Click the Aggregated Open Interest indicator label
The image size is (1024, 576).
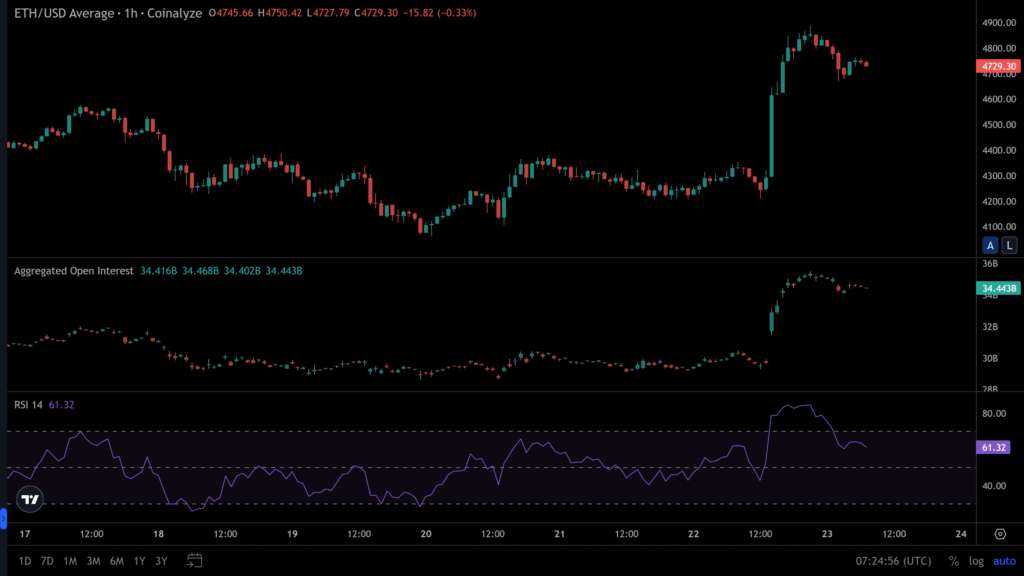click(x=73, y=270)
